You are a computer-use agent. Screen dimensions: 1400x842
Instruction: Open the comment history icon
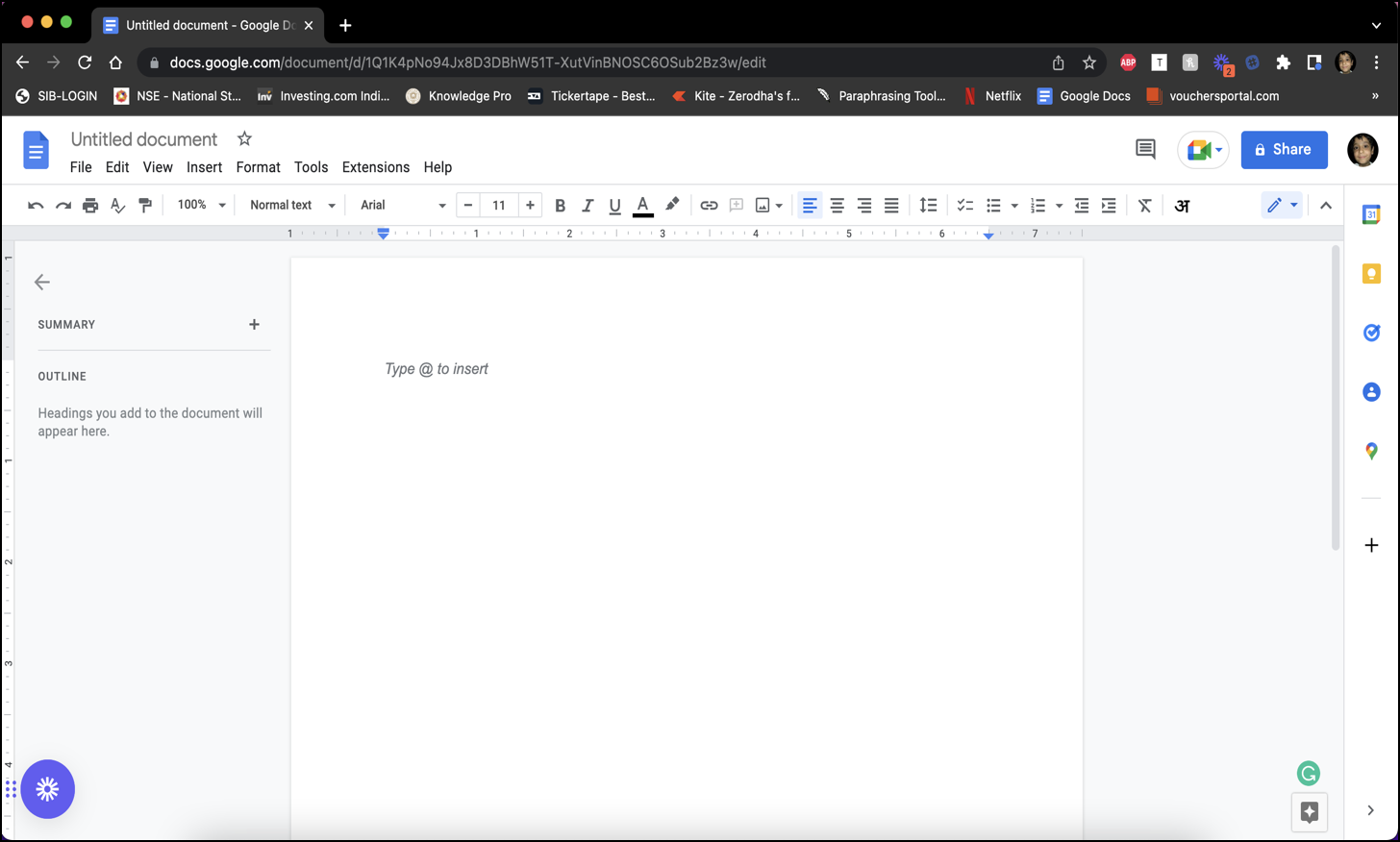(1145, 149)
